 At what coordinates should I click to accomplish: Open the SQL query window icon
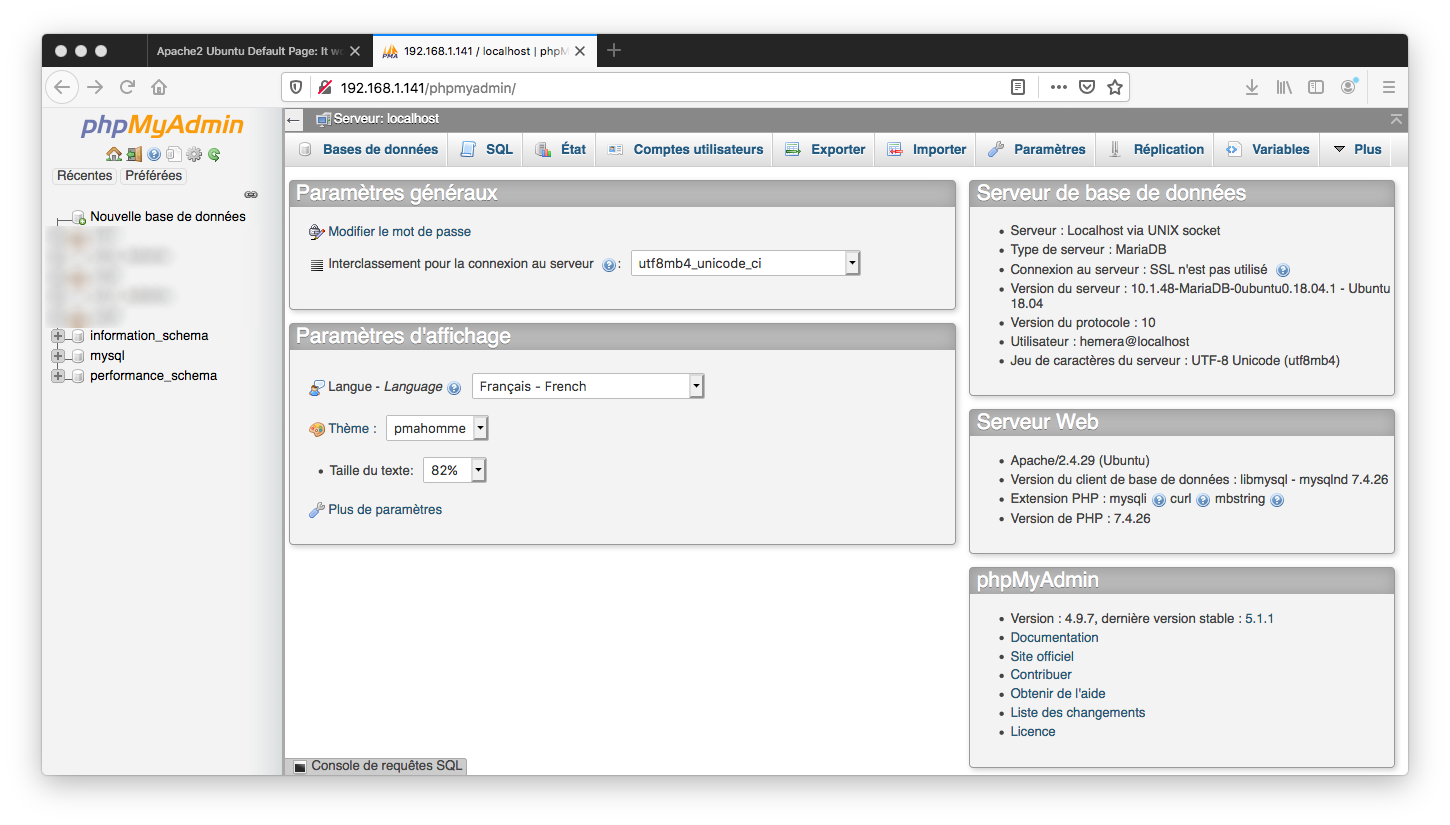point(174,154)
